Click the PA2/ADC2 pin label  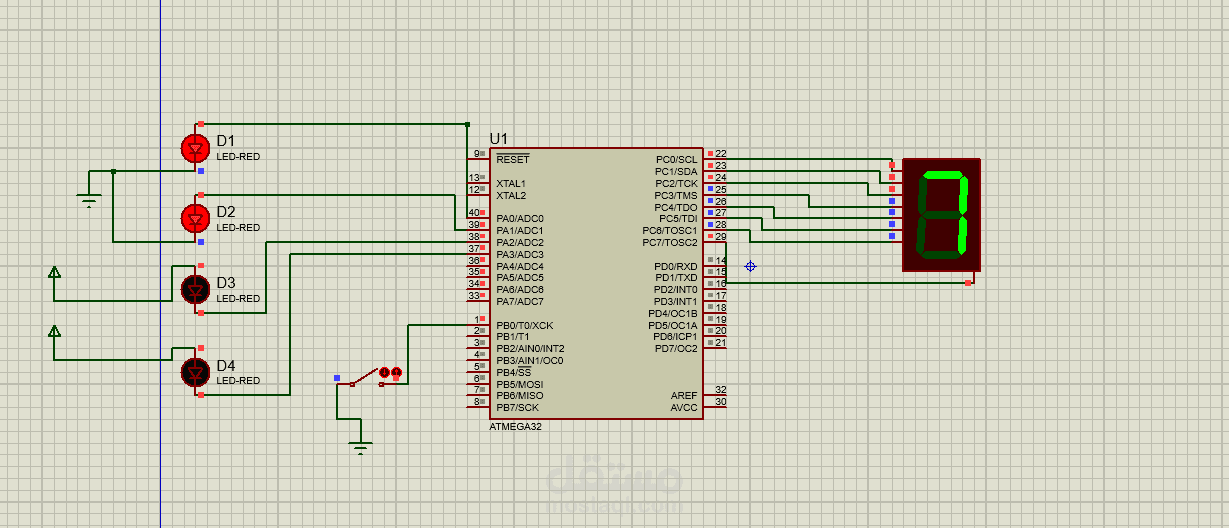(x=520, y=243)
